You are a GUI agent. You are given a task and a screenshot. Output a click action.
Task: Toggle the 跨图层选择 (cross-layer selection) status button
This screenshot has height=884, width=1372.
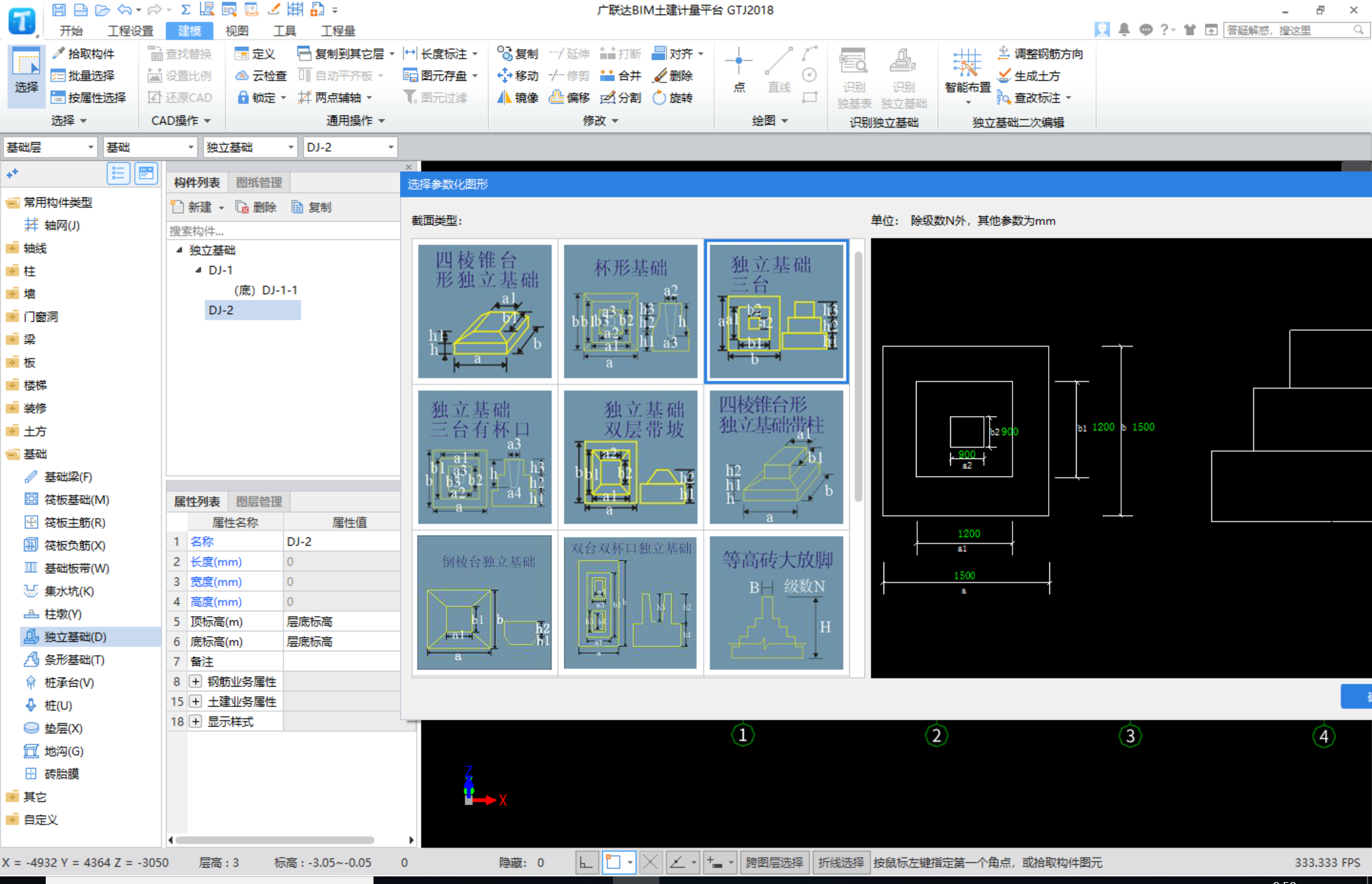pos(774,862)
